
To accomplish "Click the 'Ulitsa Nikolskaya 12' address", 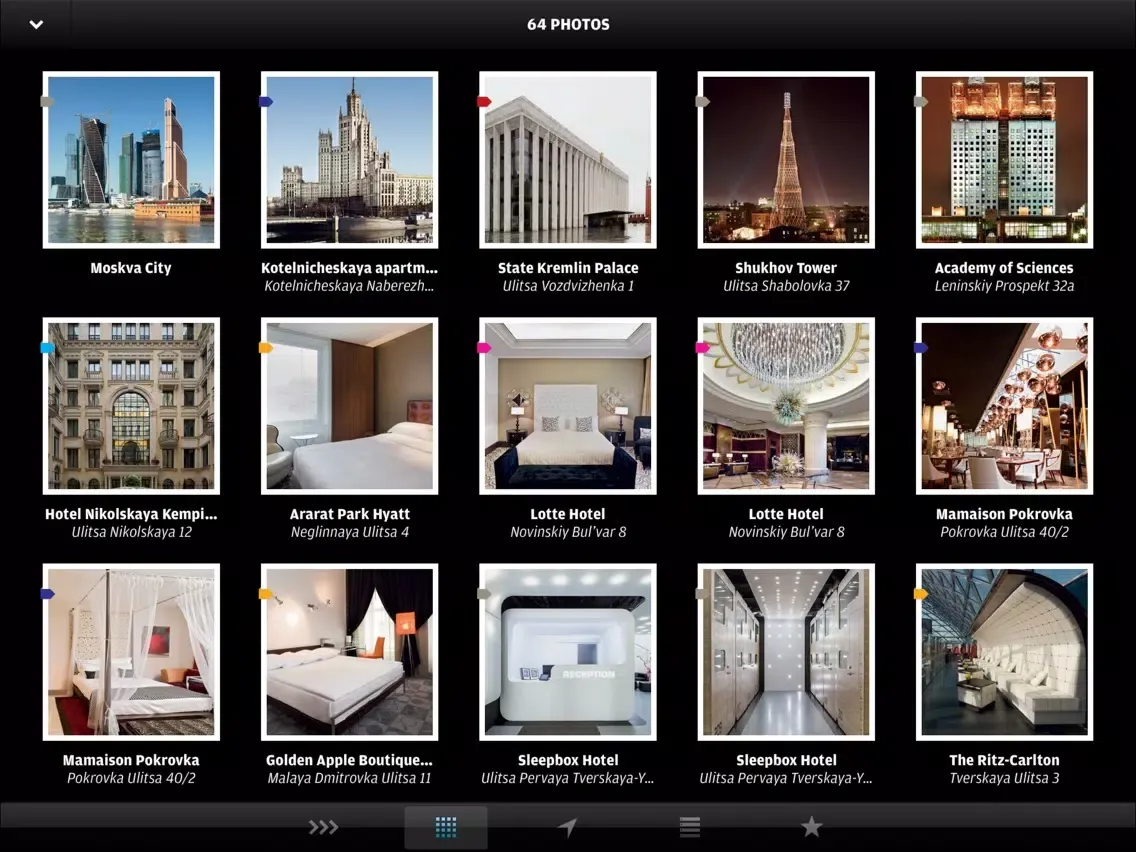I will (131, 532).
